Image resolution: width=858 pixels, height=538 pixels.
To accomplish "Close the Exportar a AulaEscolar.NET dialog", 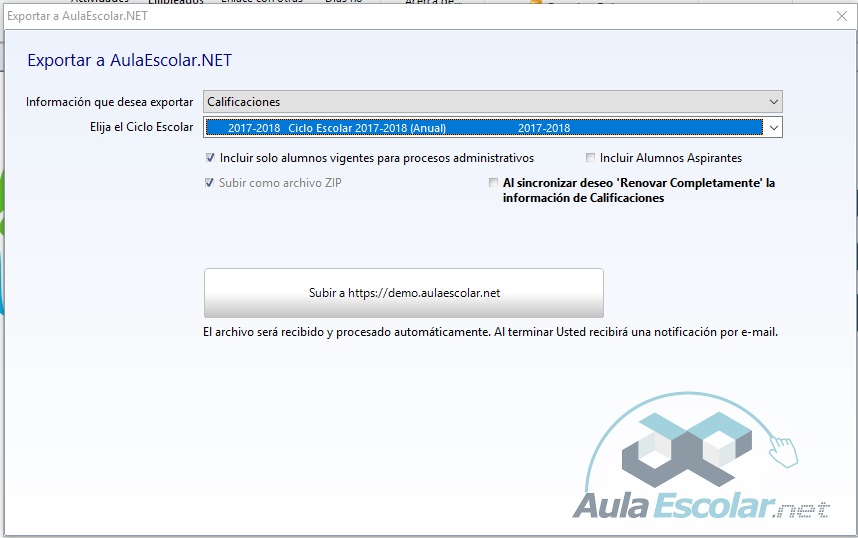I will 841,16.
